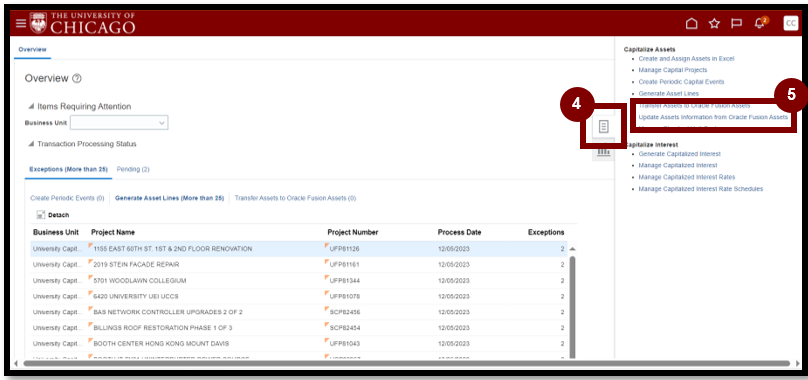This screenshot has height=380, width=808.
Task: Click project number UFP81344
Action: pos(344,280)
